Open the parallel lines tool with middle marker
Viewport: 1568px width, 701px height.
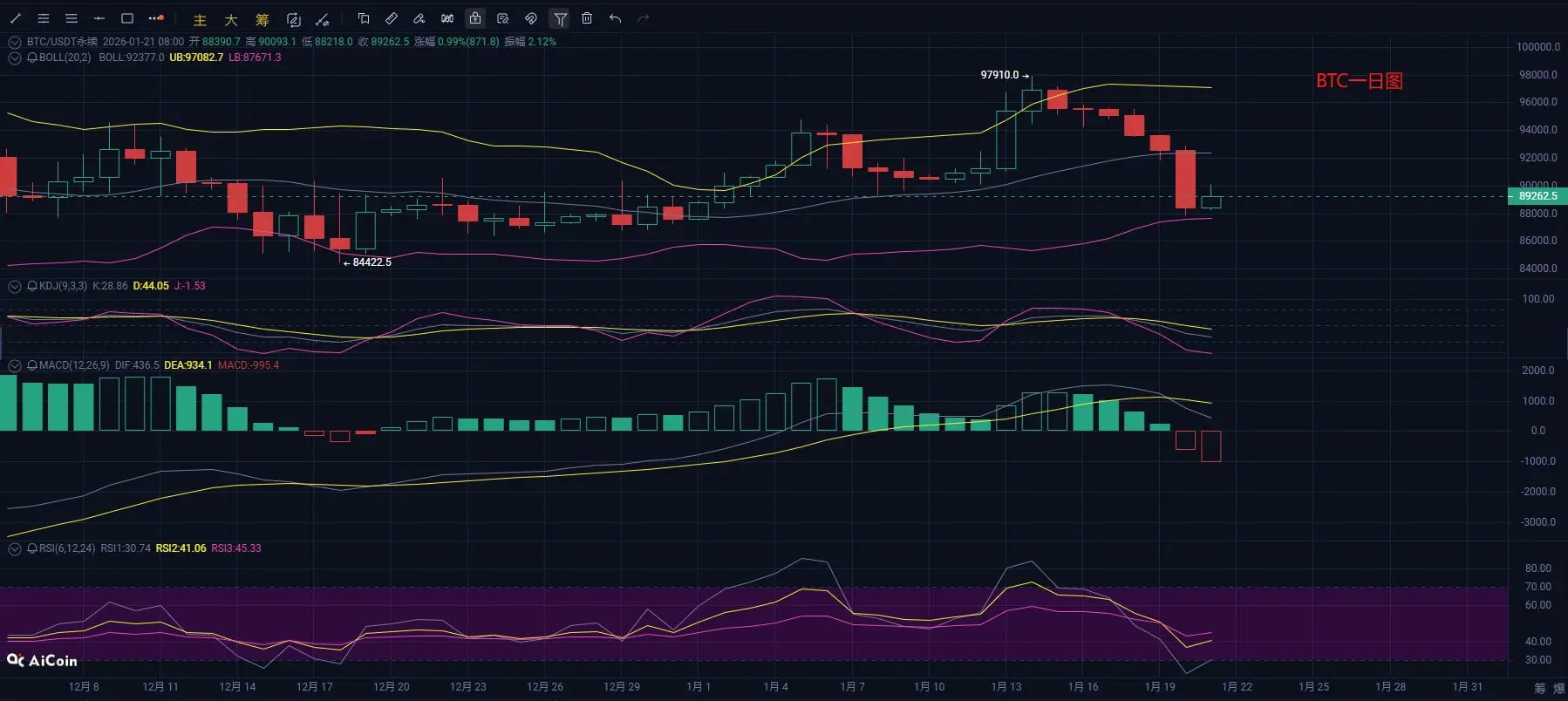(44, 18)
